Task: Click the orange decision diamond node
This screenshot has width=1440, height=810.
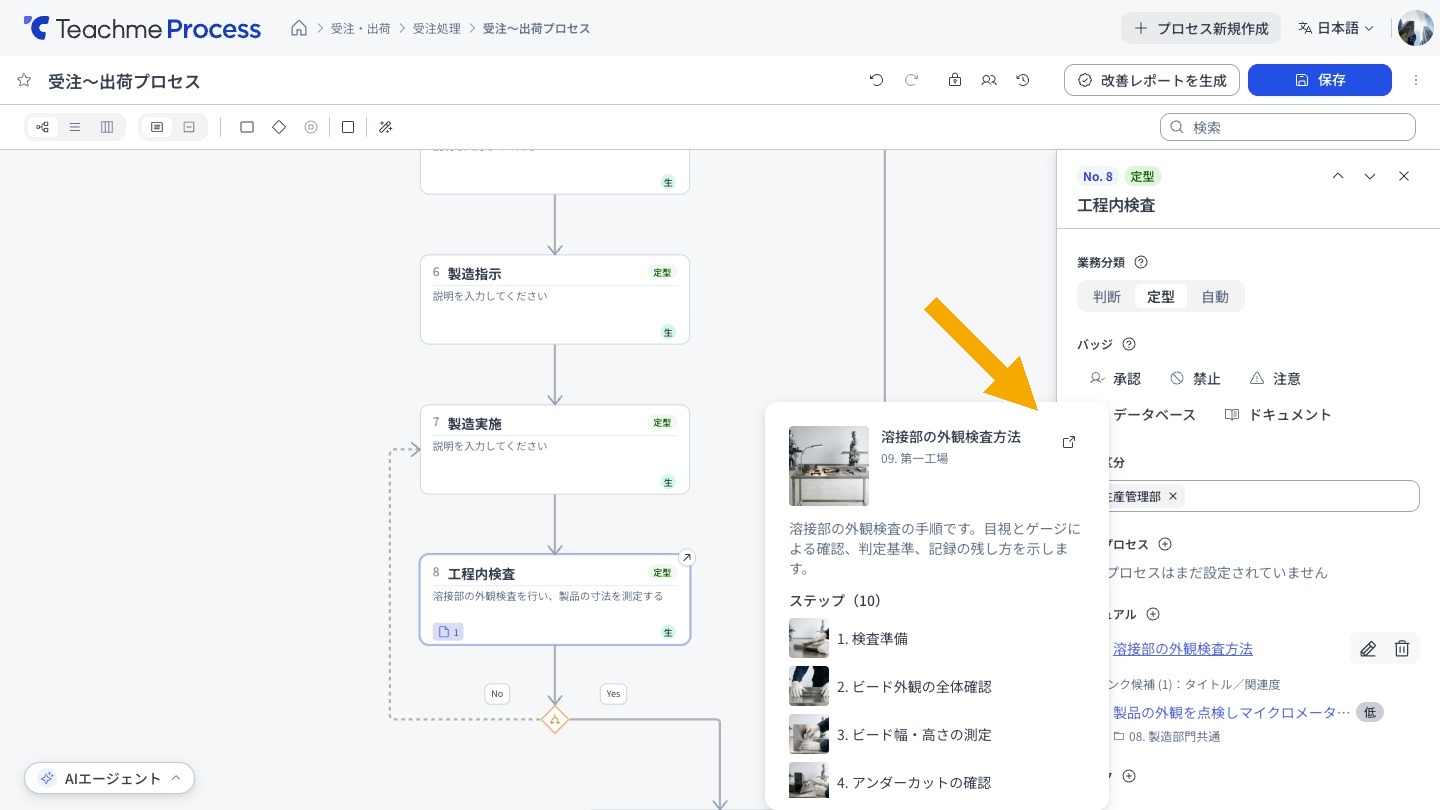Action: point(555,719)
